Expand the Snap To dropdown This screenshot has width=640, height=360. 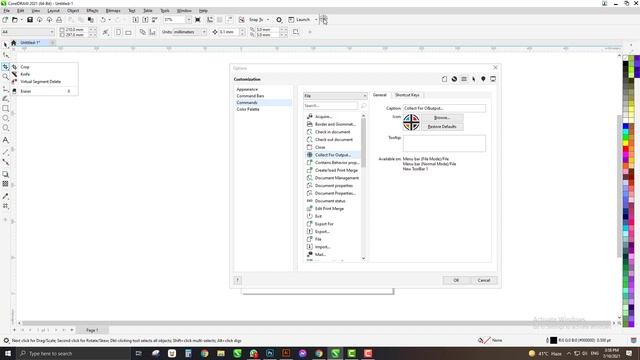268,20
